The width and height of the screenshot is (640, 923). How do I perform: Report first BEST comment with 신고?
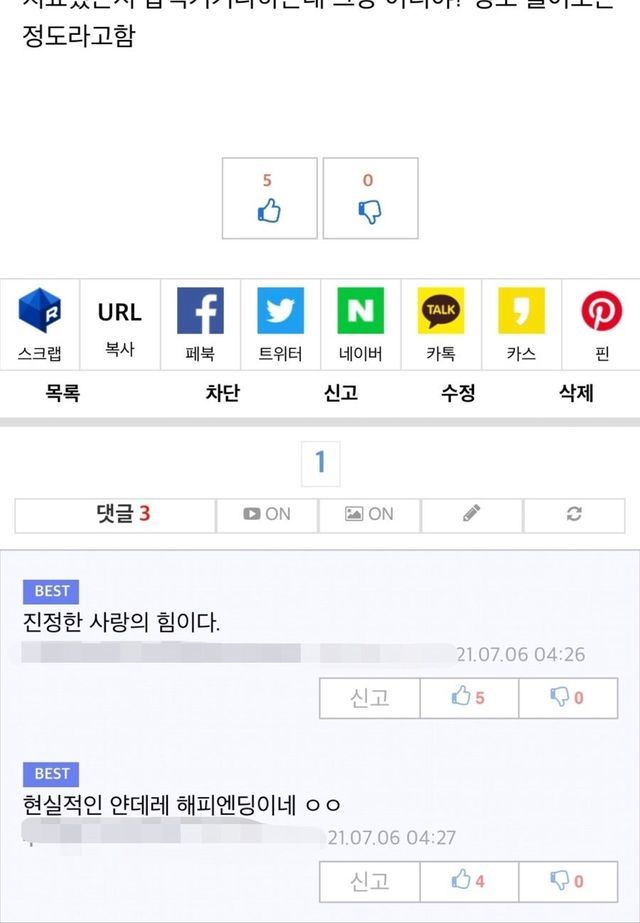click(x=370, y=698)
